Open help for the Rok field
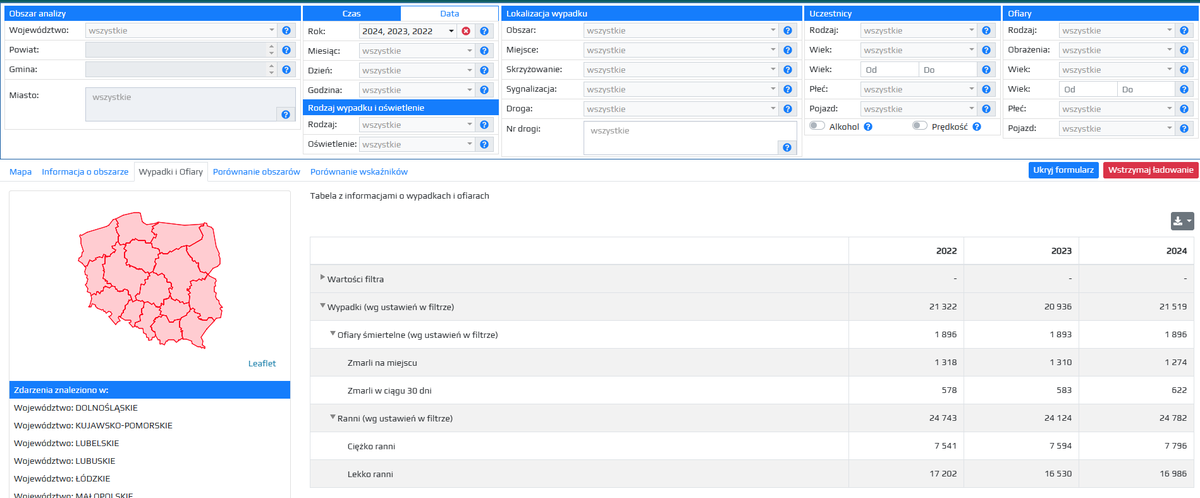 [x=484, y=32]
